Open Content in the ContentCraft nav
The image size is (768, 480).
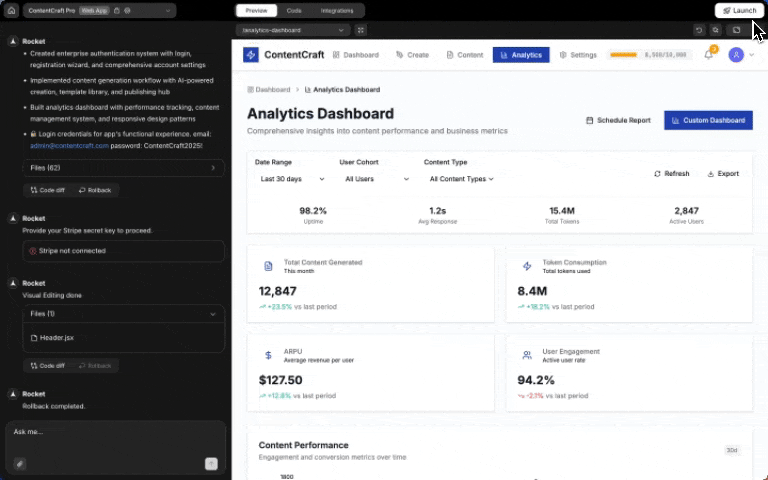(x=465, y=55)
